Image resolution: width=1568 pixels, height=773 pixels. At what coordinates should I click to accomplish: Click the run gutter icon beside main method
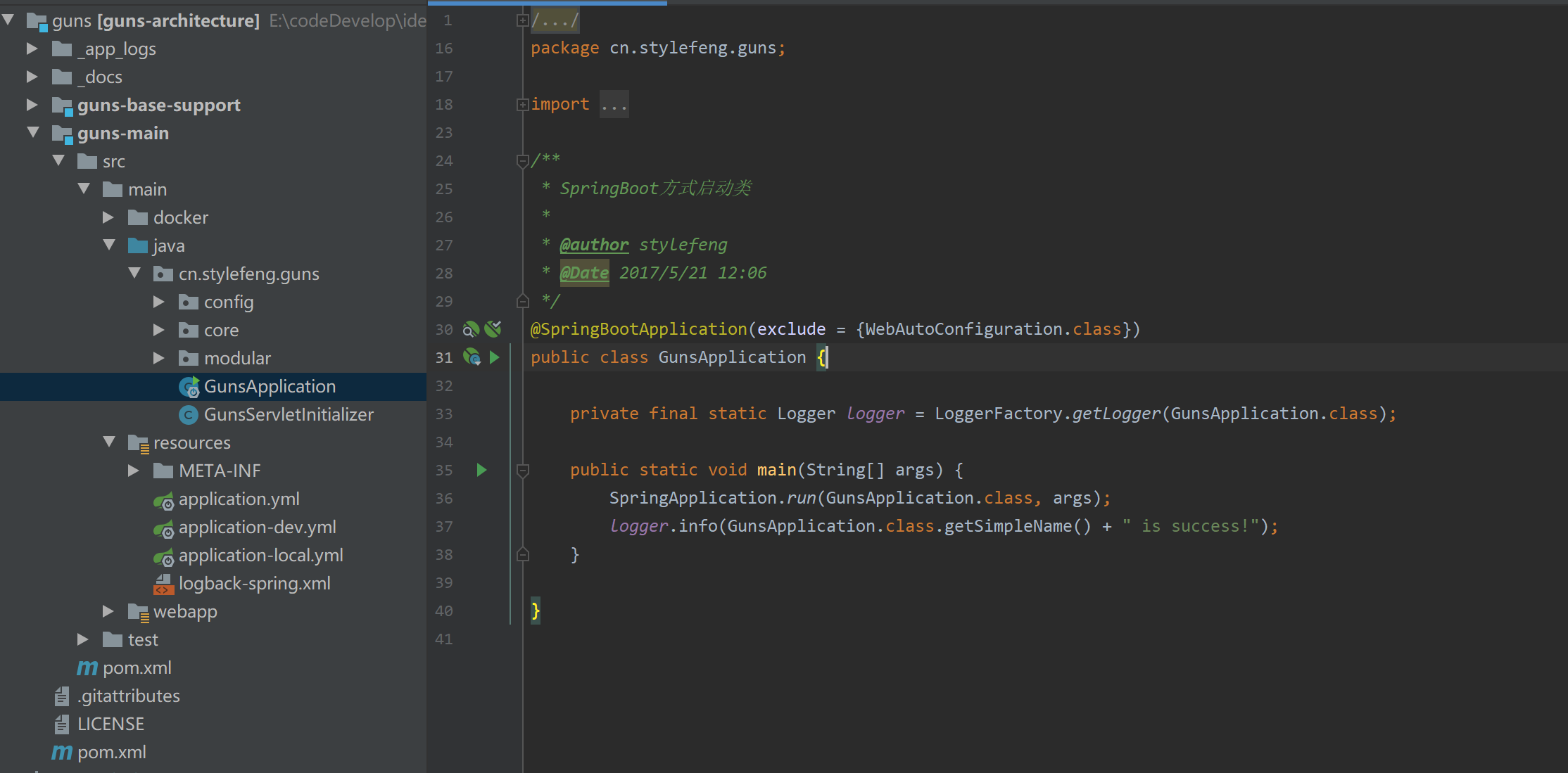click(x=481, y=470)
